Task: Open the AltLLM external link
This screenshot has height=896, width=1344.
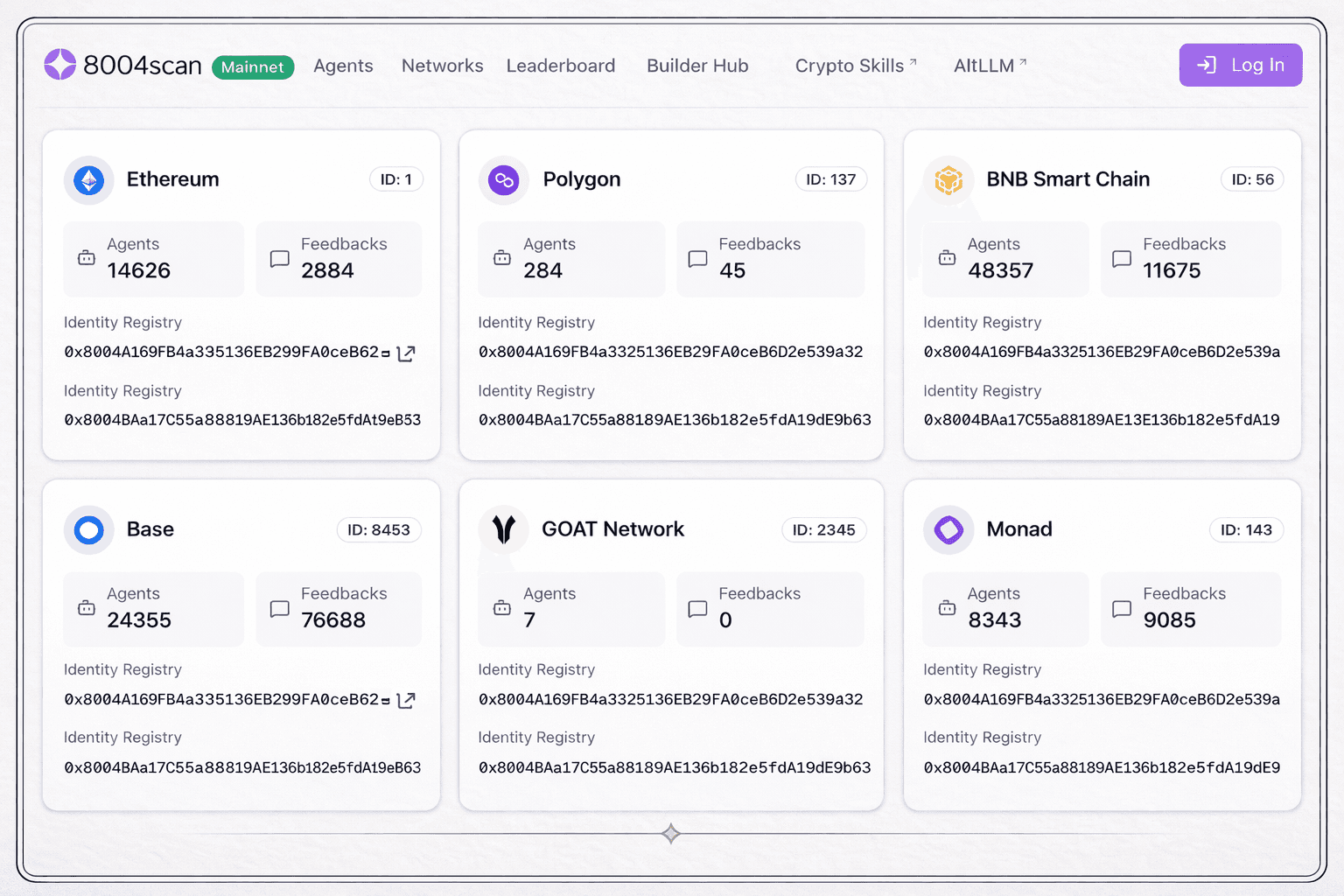Action: (x=990, y=66)
